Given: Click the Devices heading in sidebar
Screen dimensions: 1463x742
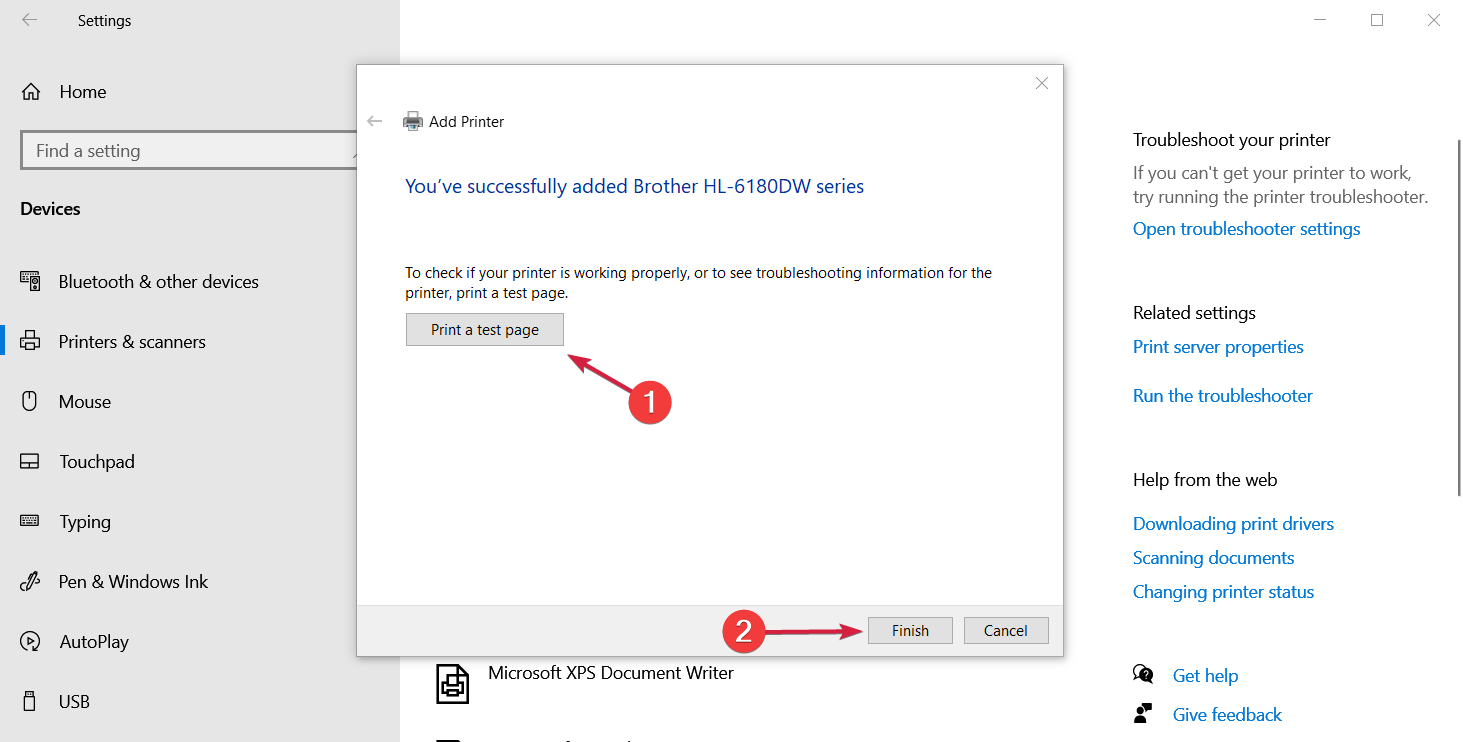Looking at the screenshot, I should 50,209.
